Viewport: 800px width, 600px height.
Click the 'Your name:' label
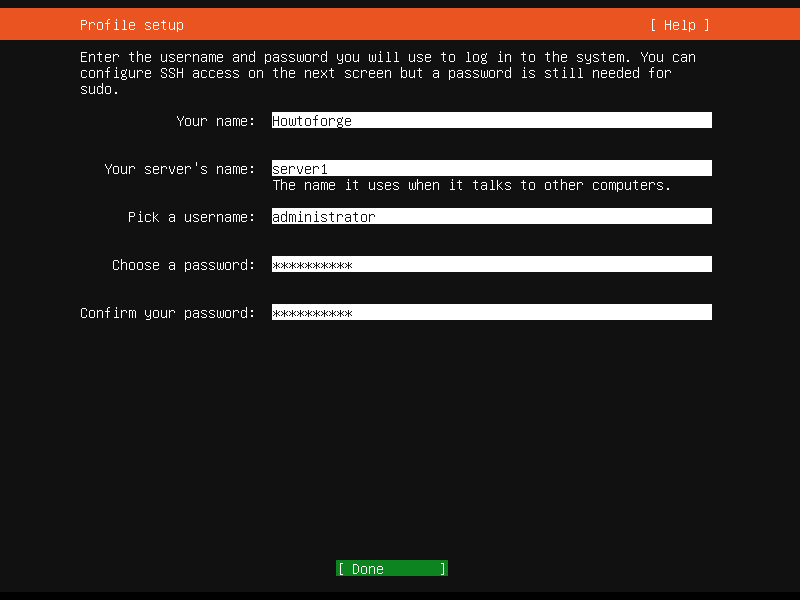coord(215,121)
